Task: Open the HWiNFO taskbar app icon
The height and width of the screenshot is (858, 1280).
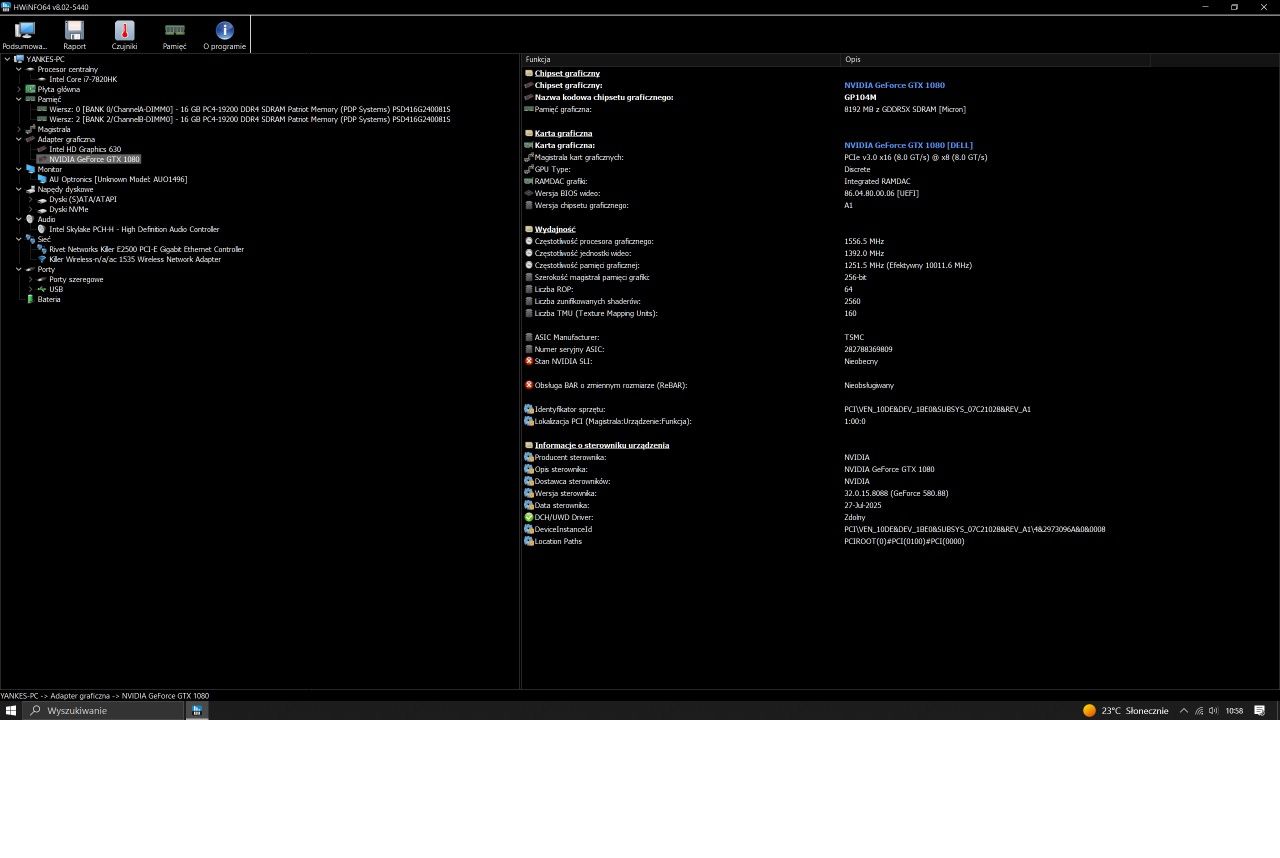Action: pyautogui.click(x=197, y=710)
